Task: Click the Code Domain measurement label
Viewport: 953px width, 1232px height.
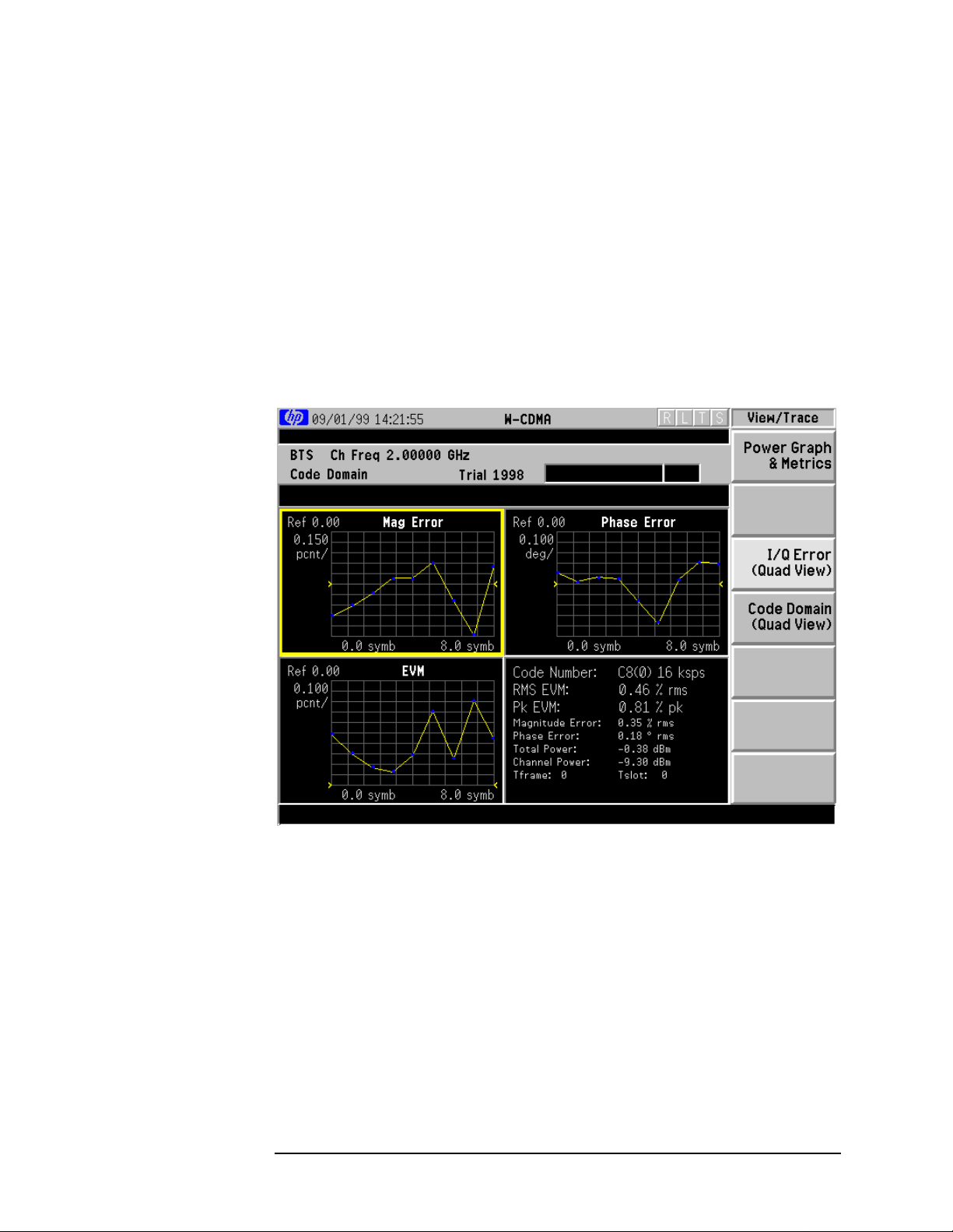Action: tap(328, 475)
